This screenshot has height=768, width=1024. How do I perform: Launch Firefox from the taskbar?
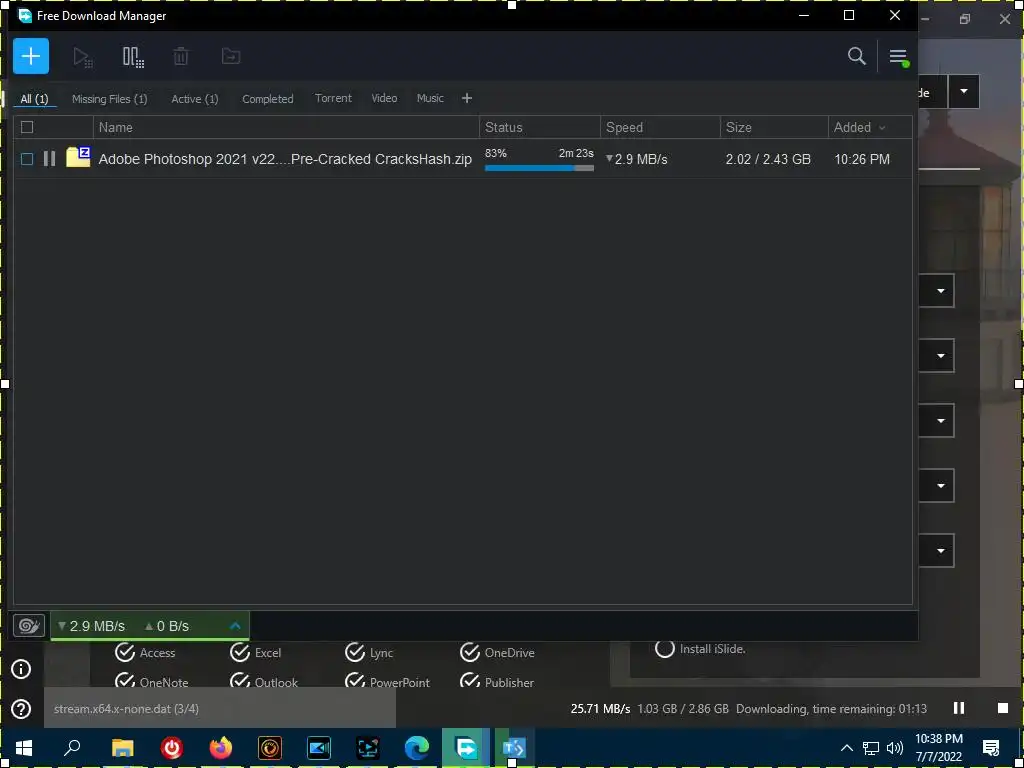(221, 748)
